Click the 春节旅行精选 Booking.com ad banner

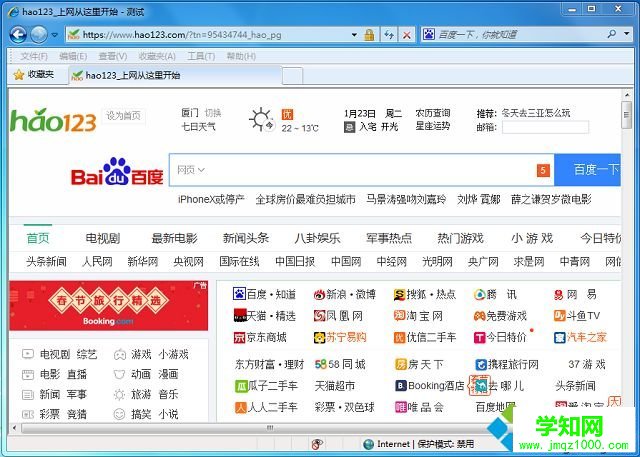[109, 306]
